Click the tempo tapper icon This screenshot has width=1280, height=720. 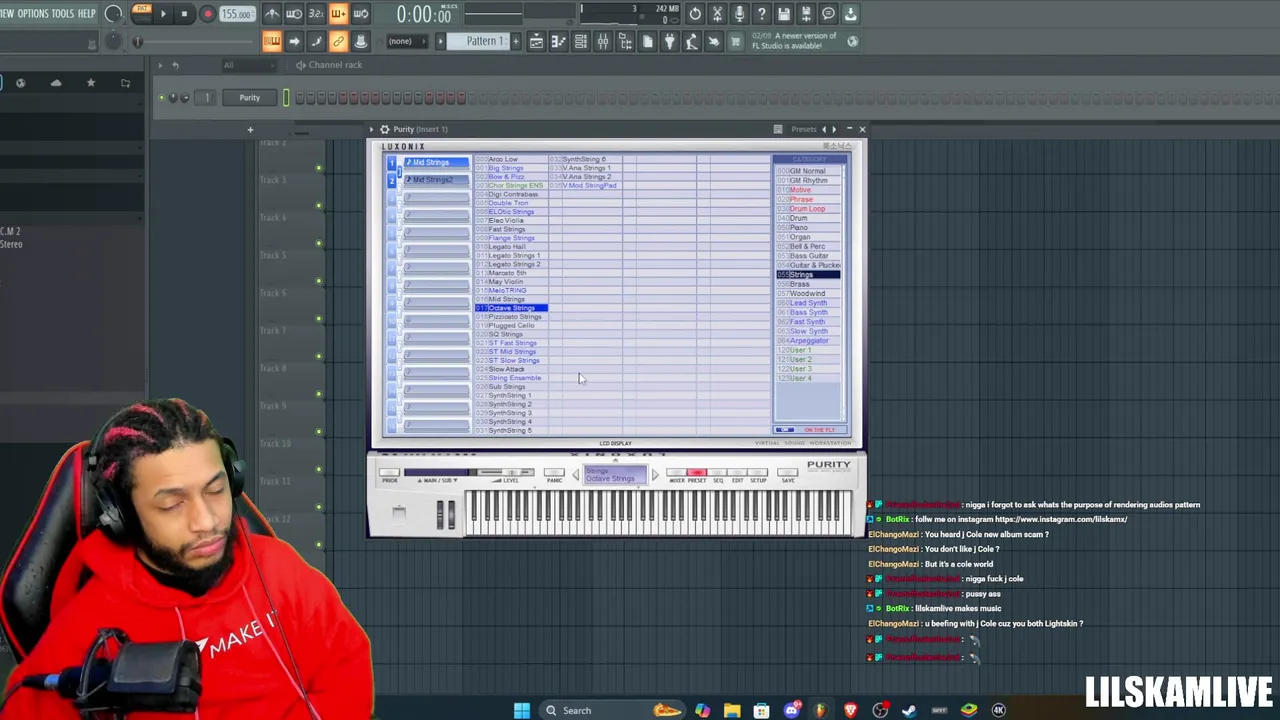pos(691,41)
